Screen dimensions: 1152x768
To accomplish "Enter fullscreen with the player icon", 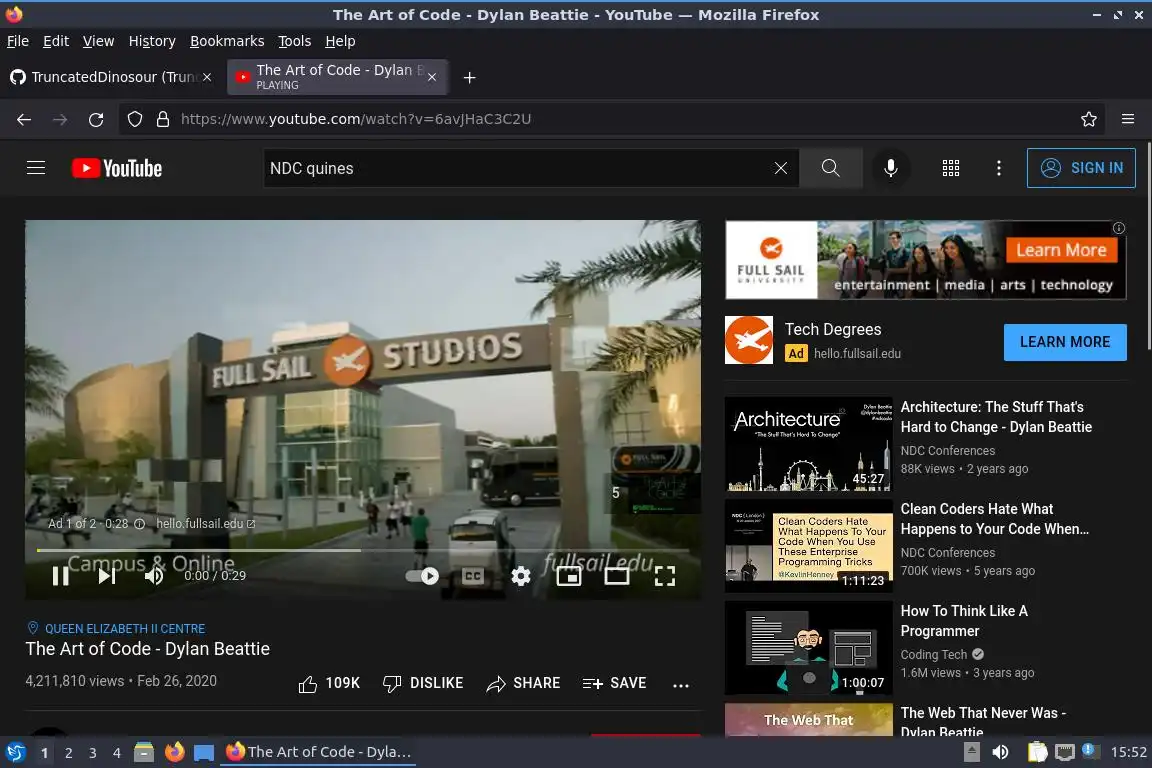I will pos(665,576).
